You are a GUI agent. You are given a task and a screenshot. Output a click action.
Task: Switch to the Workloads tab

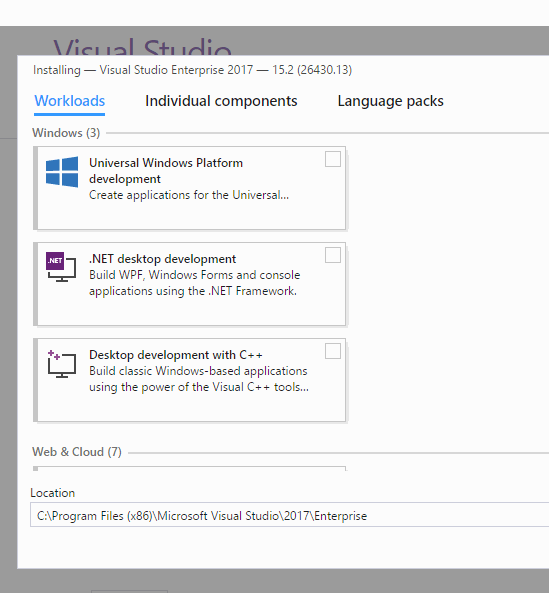point(70,101)
